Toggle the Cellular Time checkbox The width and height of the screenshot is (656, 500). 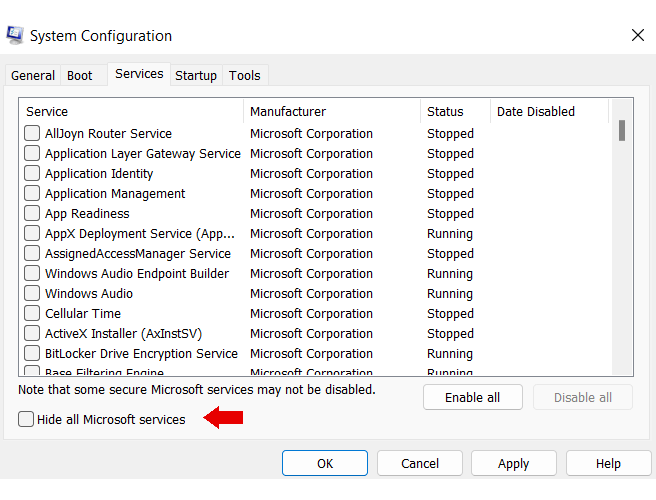32,314
